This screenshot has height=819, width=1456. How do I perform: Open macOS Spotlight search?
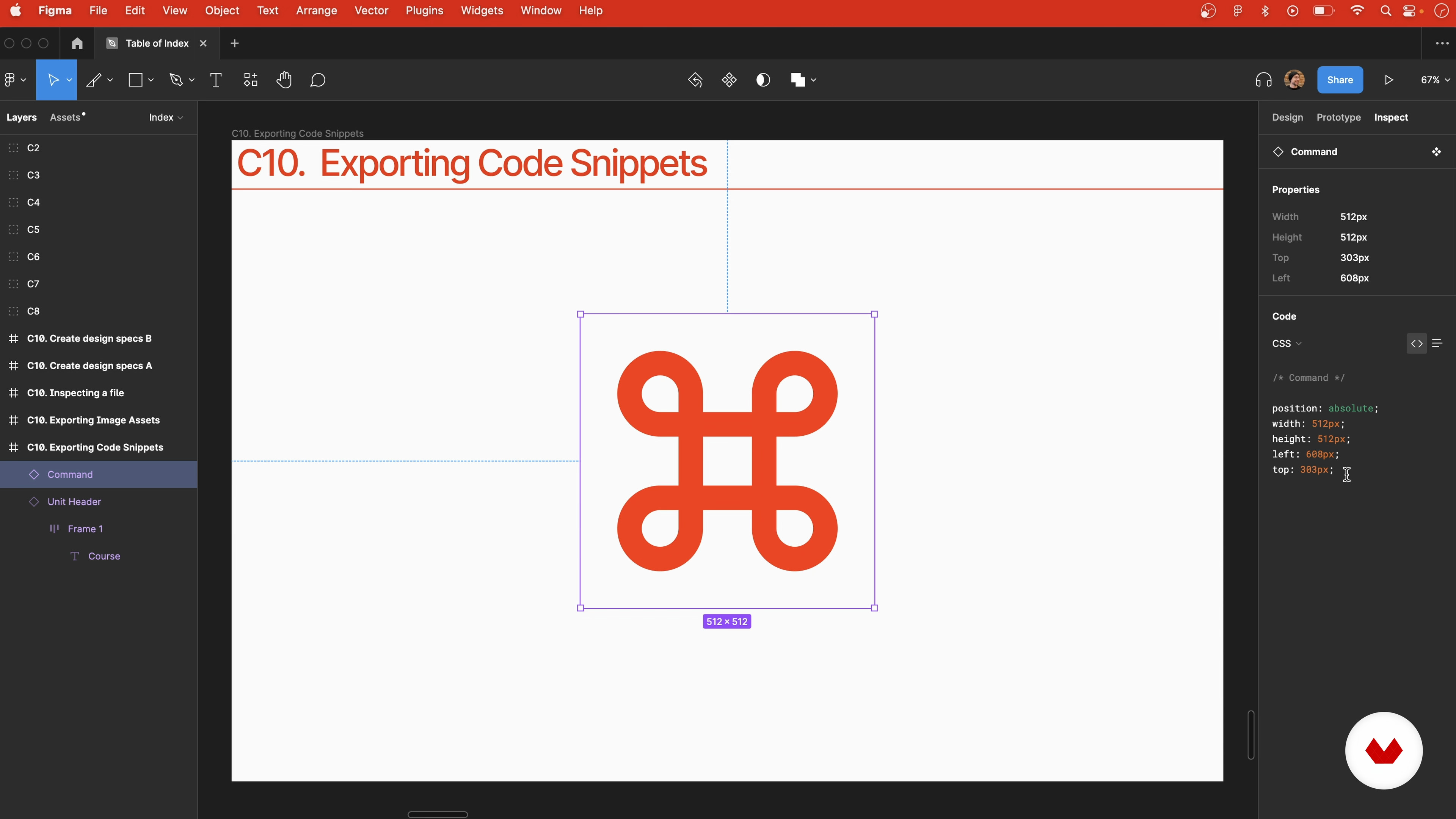click(x=1385, y=11)
